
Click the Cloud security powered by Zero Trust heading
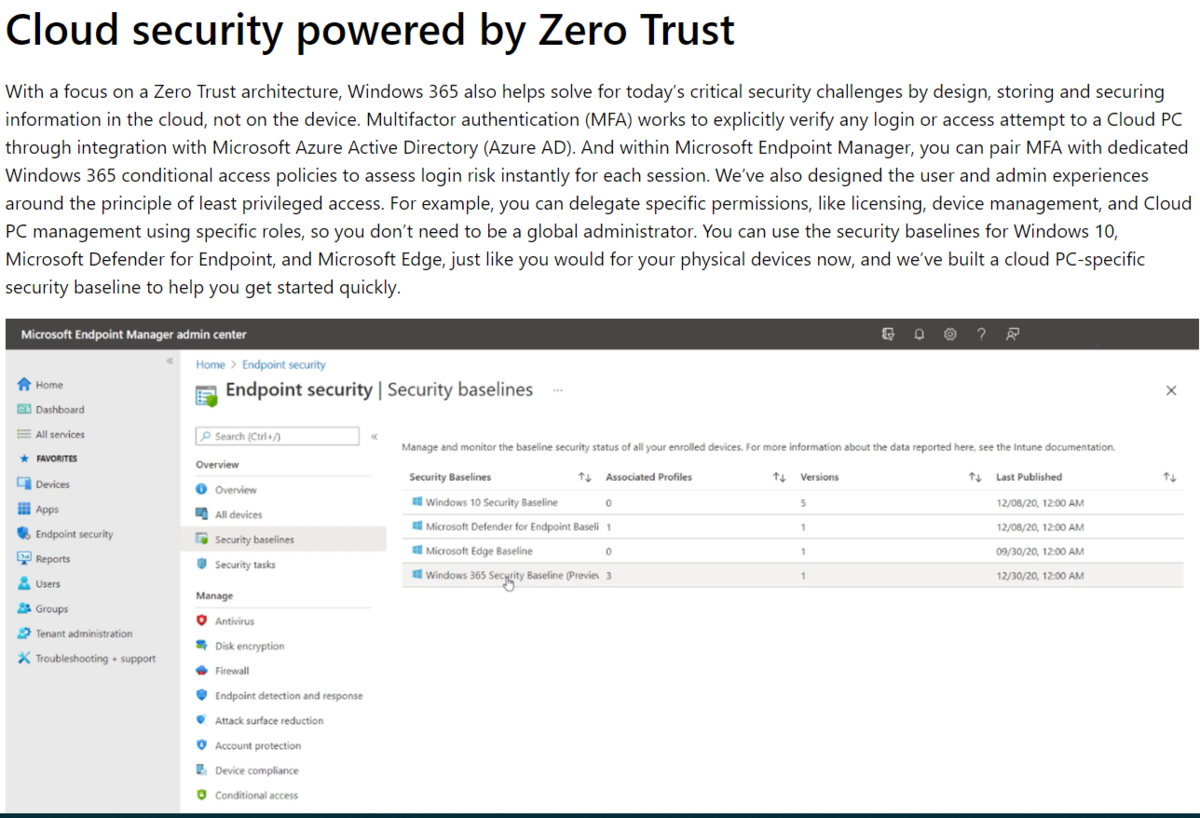pos(370,30)
